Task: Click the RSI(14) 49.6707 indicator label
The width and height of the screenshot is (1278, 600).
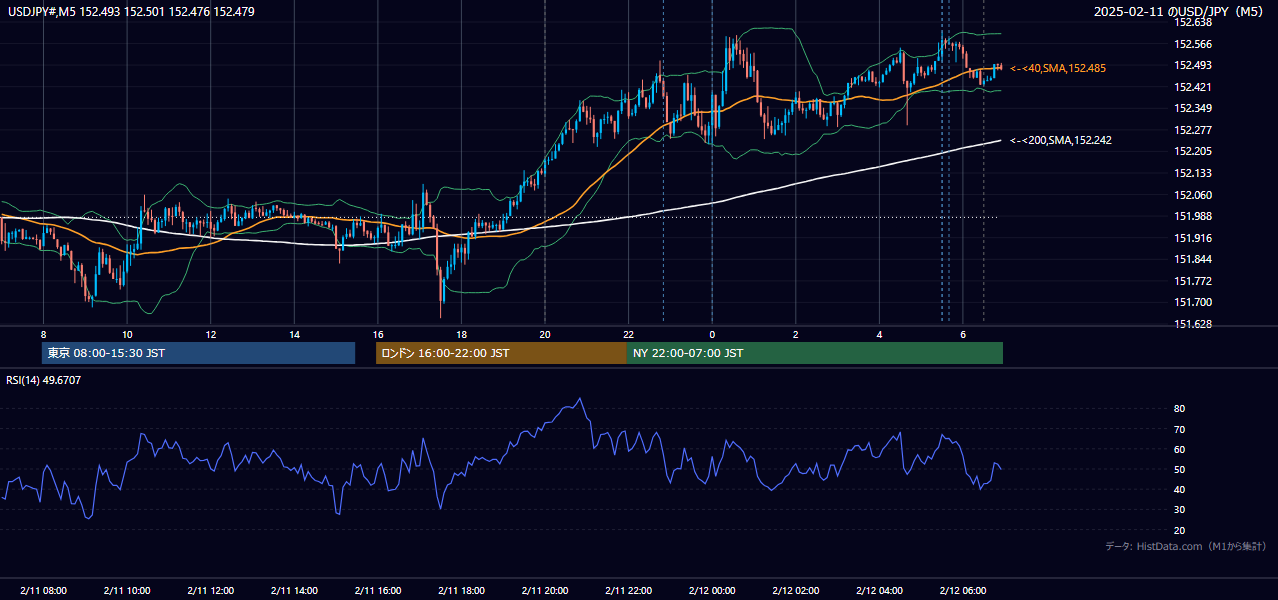Action: click(44, 380)
